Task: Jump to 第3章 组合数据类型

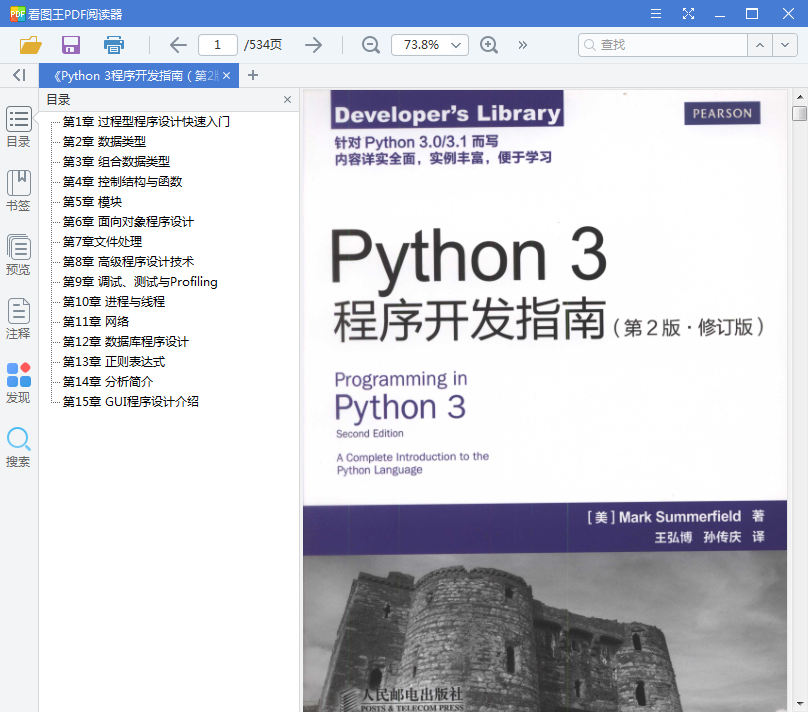Action: 116,162
